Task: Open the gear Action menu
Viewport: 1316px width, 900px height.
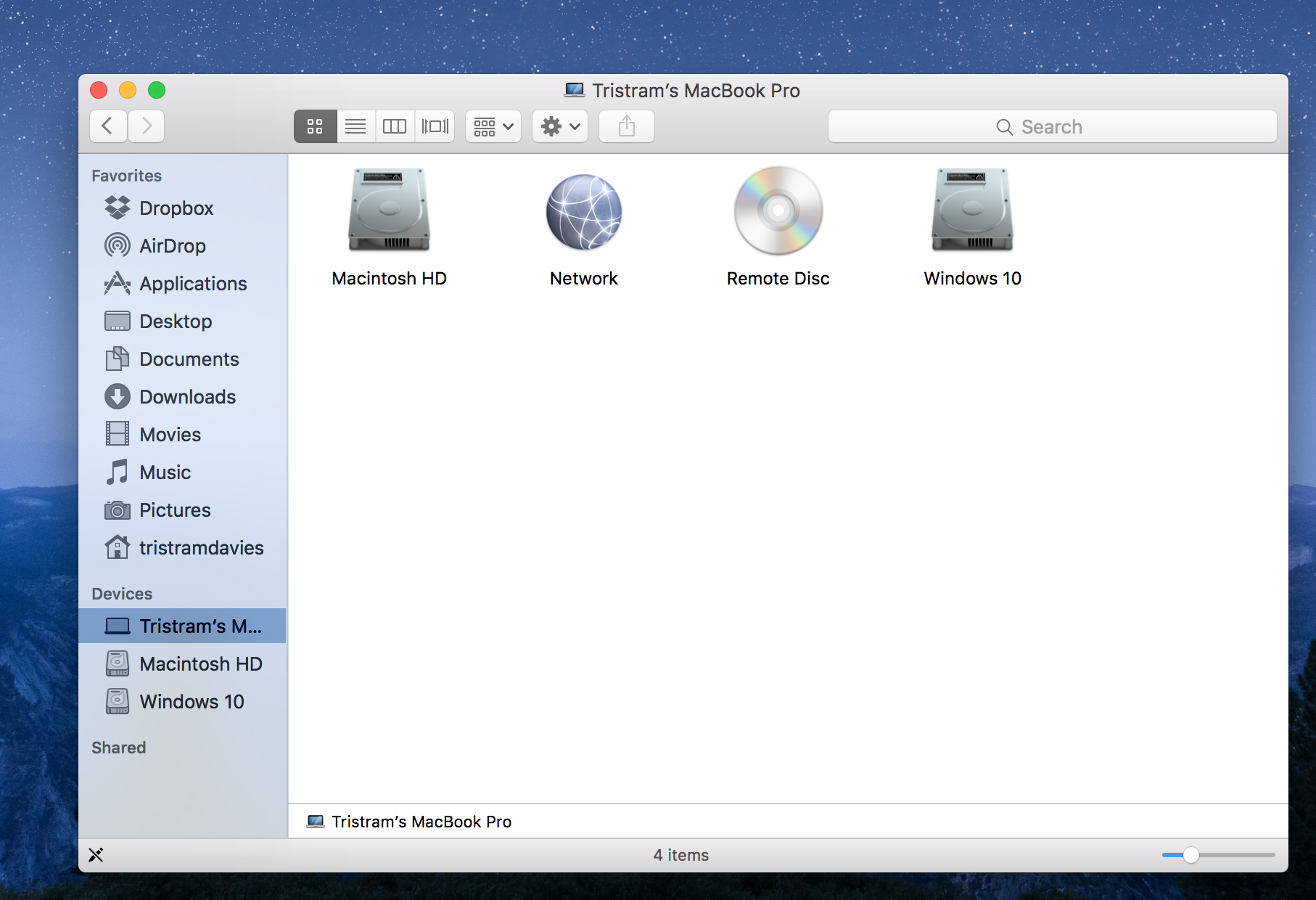Action: (x=560, y=126)
